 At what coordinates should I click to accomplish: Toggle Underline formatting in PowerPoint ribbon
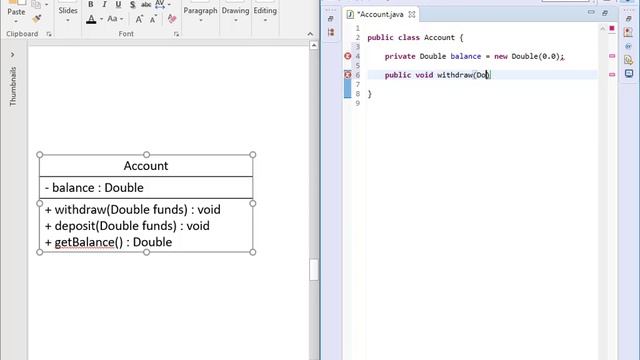coord(118,4)
